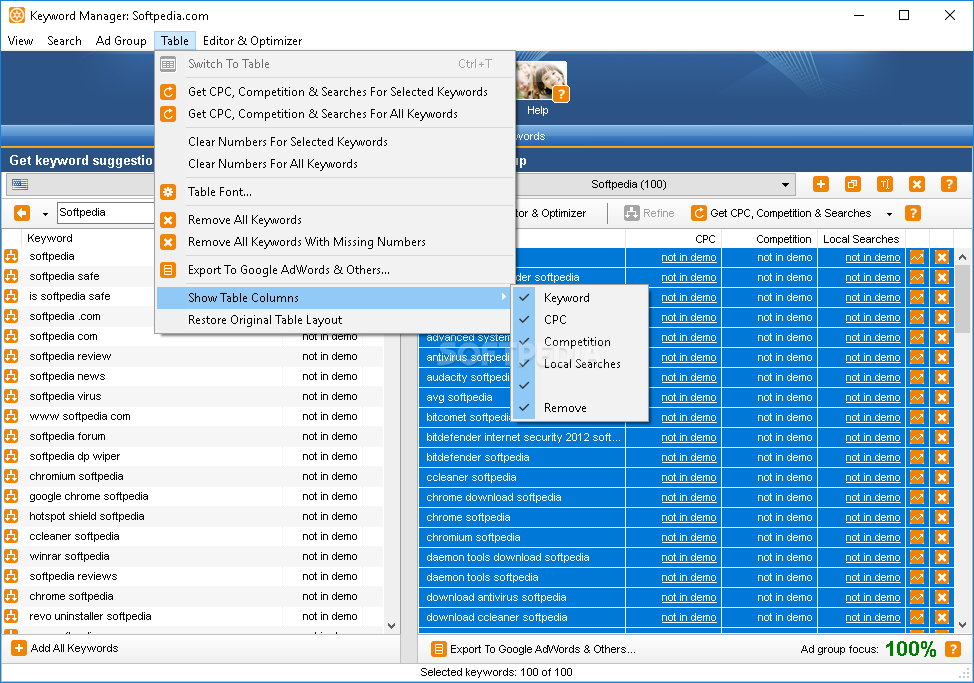Image resolution: width=974 pixels, height=683 pixels.
Task: Click left list scroll down arrow
Action: 391,626
